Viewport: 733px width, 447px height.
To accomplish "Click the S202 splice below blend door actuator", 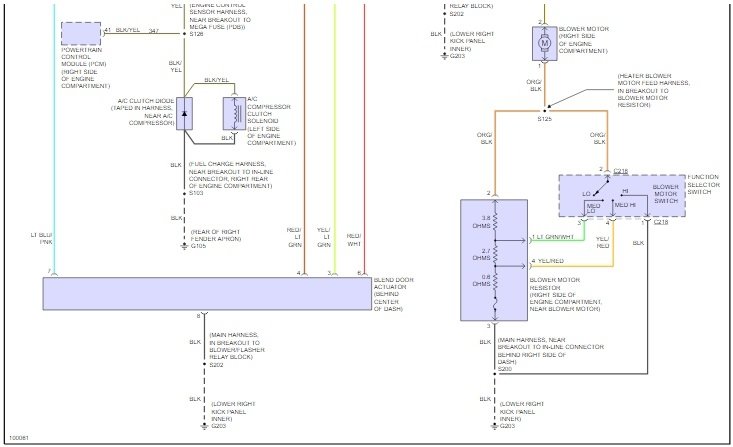I will (204, 364).
